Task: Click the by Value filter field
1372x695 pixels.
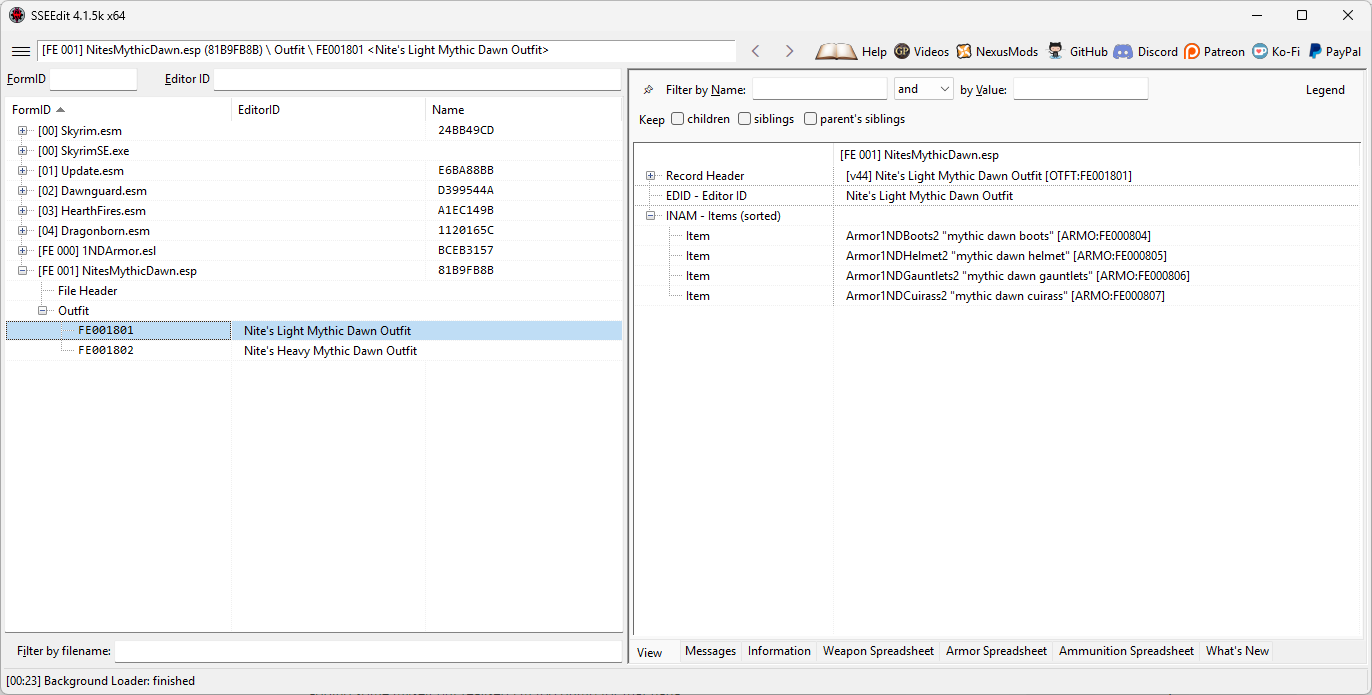Action: [1081, 89]
